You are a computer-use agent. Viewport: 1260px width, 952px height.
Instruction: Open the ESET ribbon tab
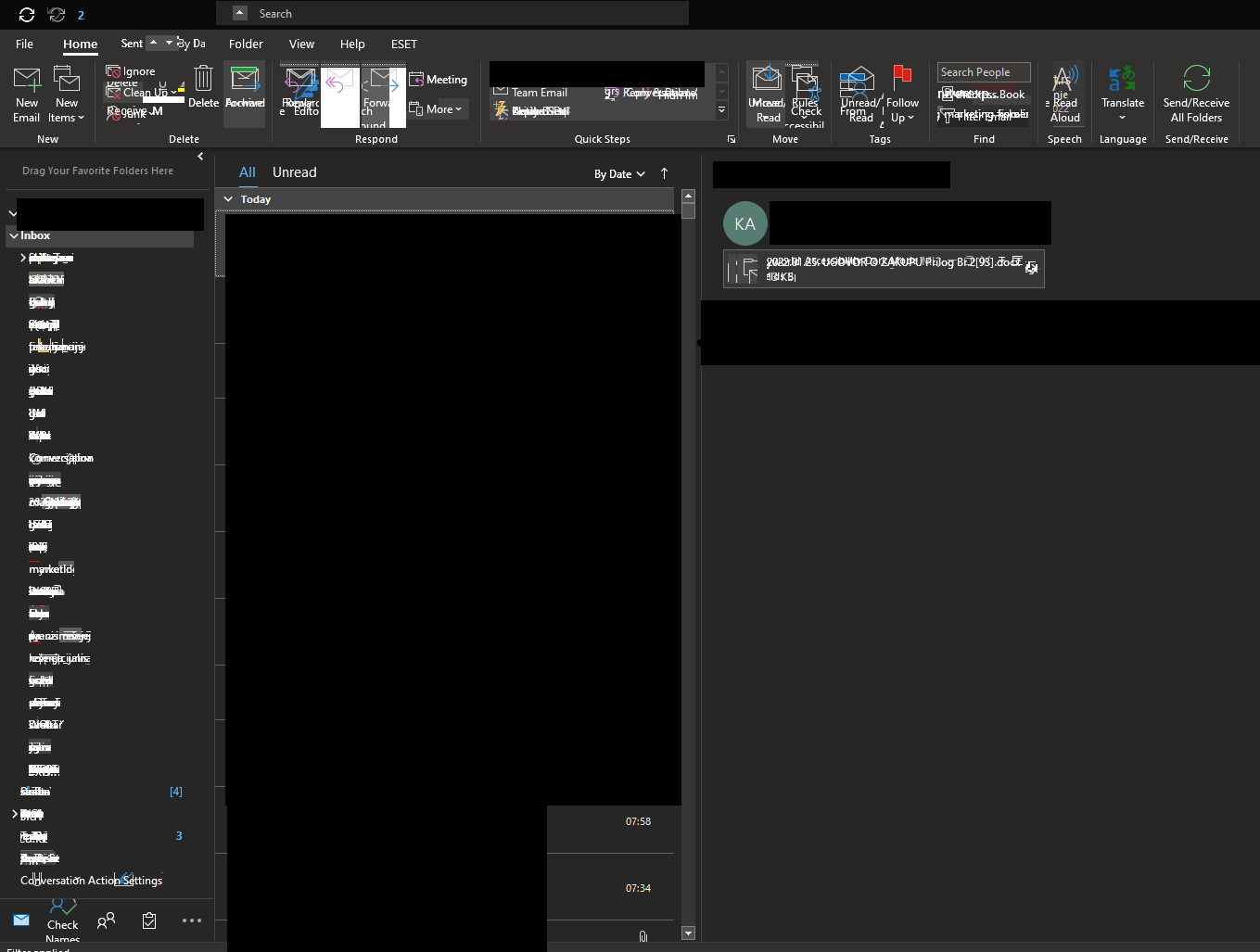(x=404, y=44)
